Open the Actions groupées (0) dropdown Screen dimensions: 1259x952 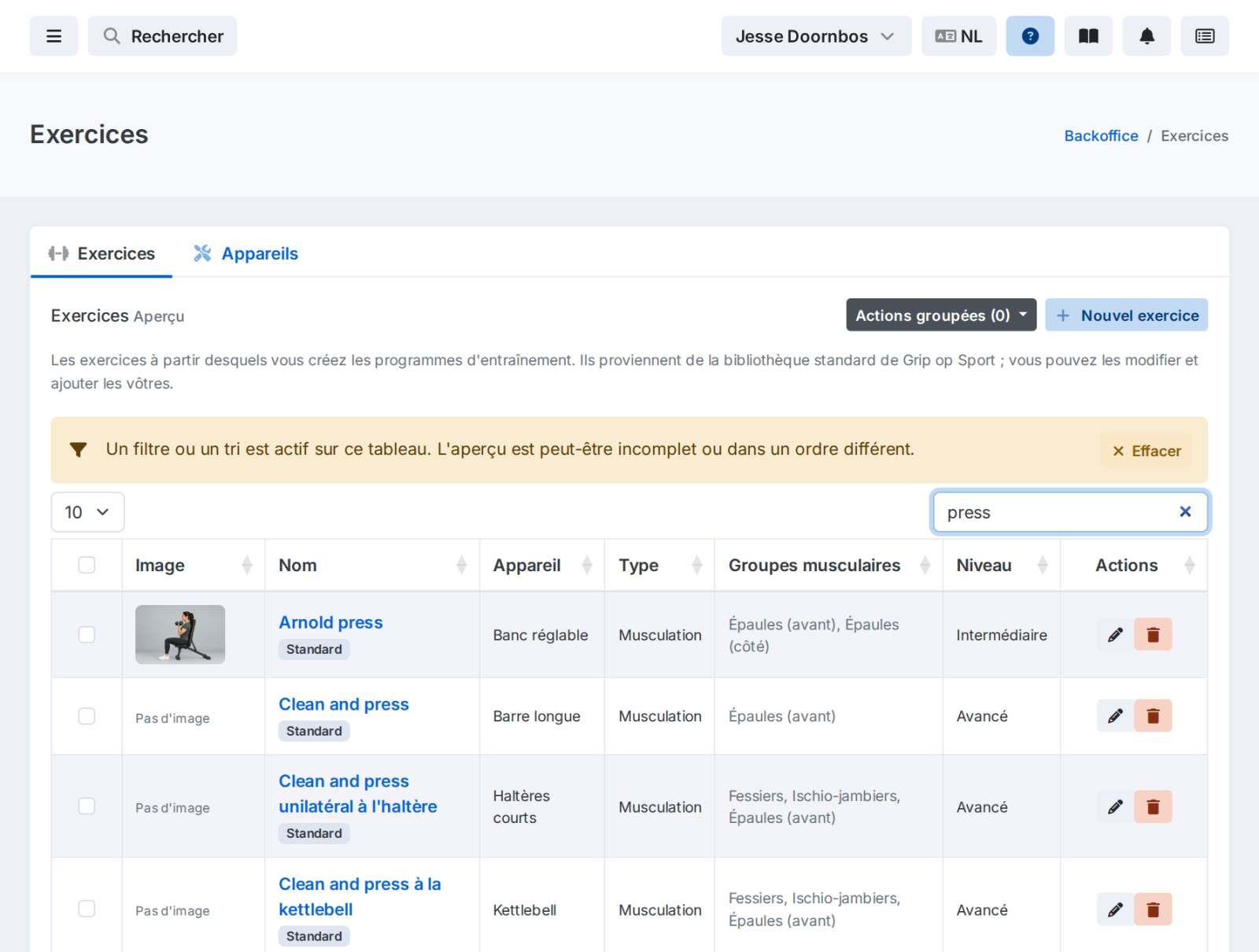(x=941, y=315)
